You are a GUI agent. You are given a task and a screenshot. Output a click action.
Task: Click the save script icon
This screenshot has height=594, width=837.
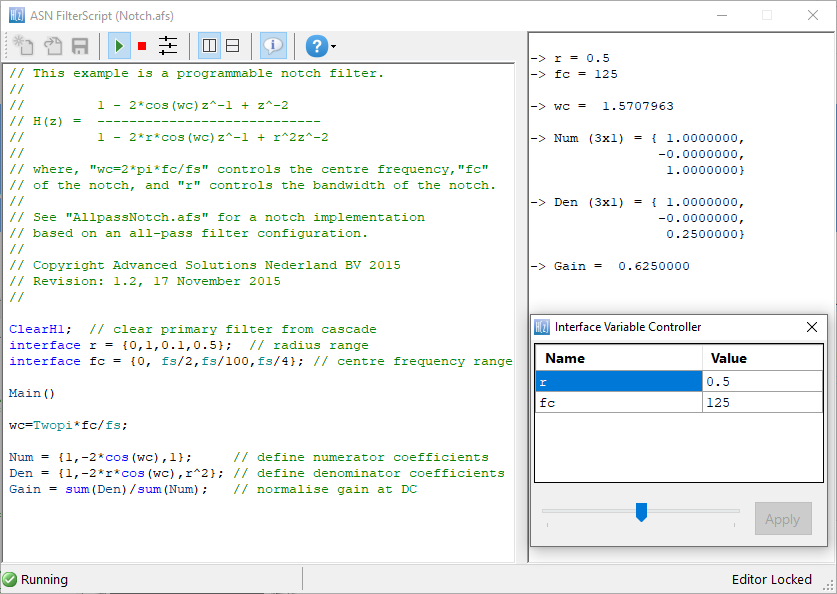click(x=80, y=45)
